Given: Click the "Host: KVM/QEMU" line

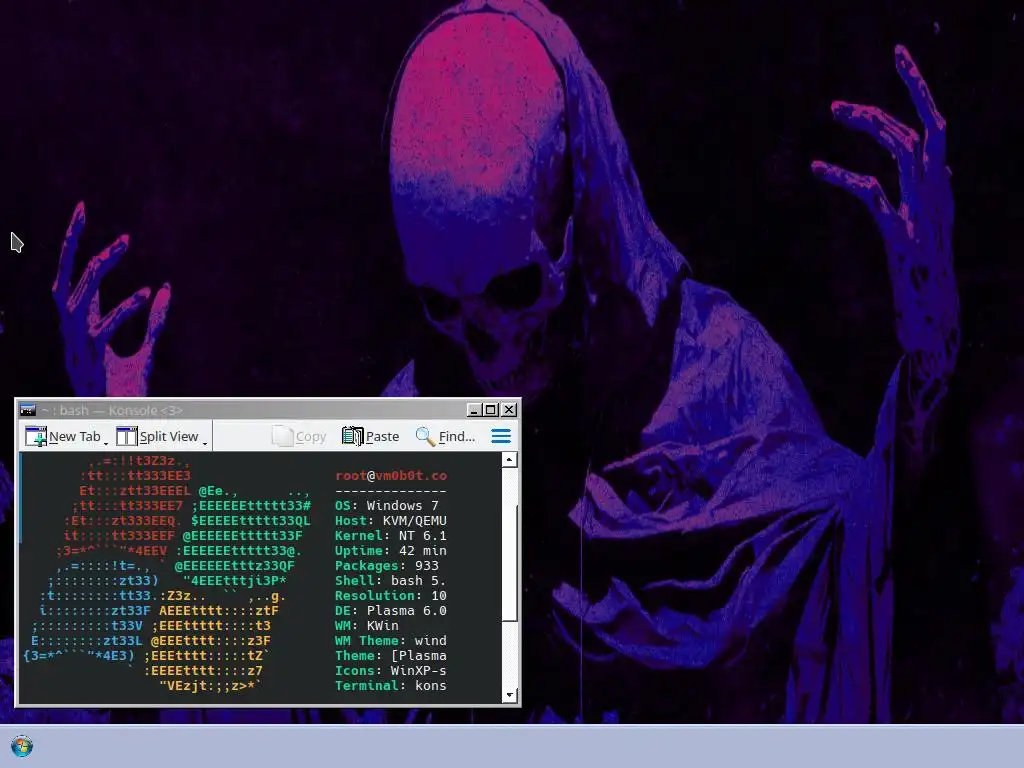Looking at the screenshot, I should click(x=391, y=520).
